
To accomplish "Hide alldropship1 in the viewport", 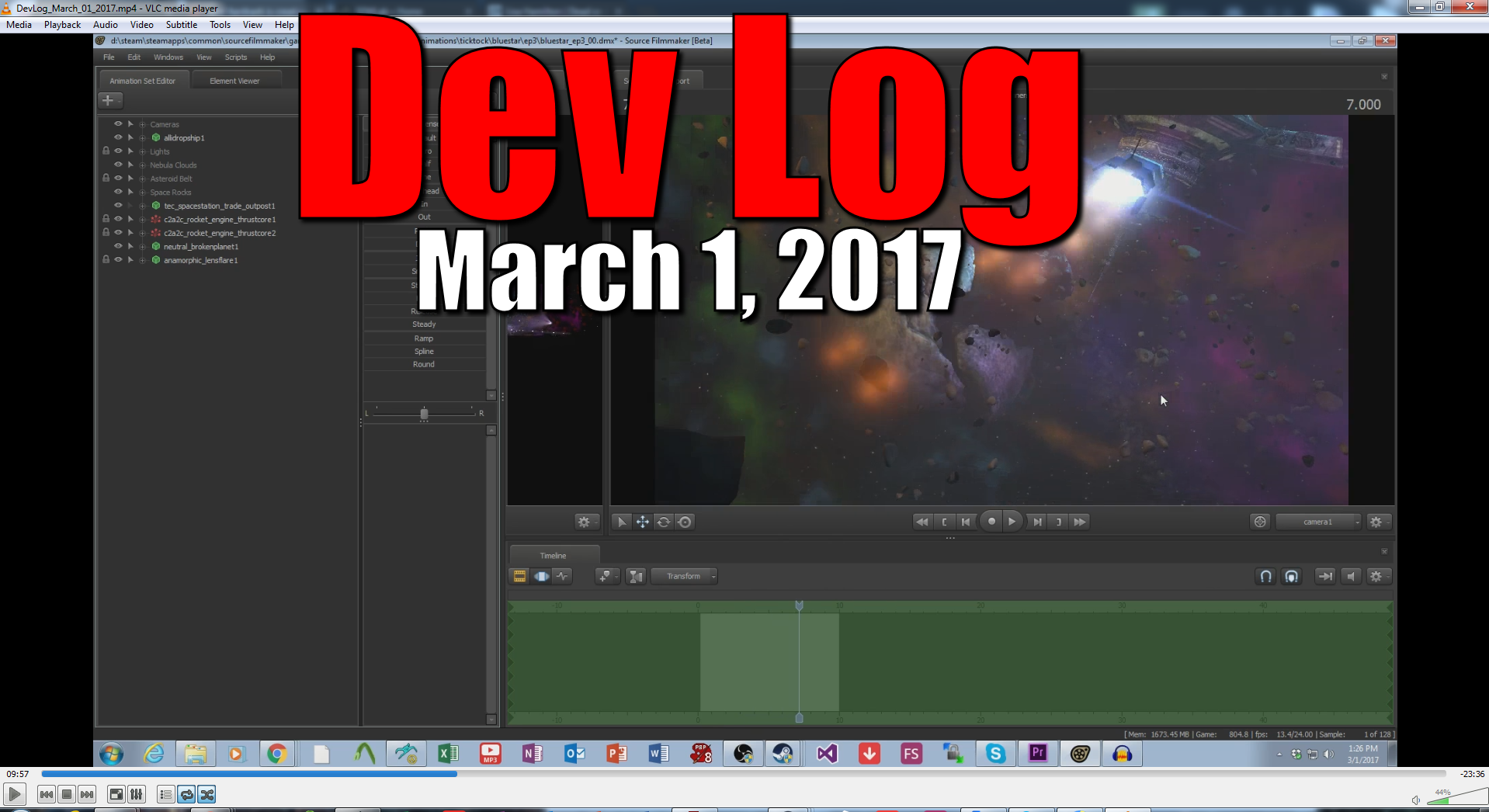I will [x=118, y=138].
